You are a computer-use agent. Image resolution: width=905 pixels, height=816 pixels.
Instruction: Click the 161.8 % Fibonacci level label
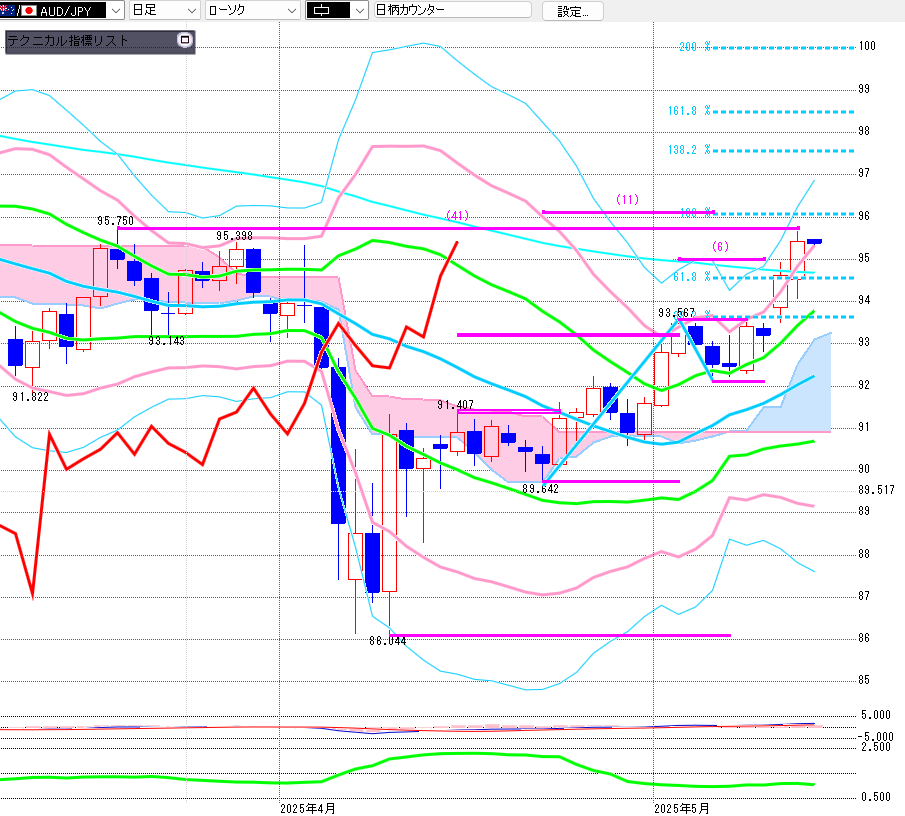coord(689,111)
